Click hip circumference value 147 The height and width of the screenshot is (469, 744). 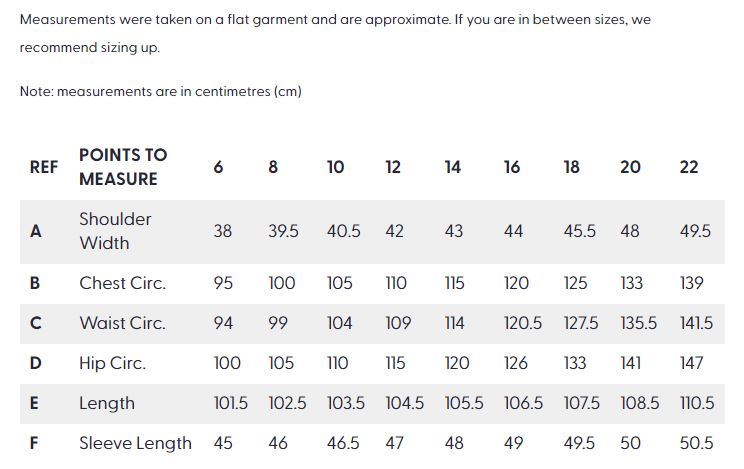click(692, 363)
